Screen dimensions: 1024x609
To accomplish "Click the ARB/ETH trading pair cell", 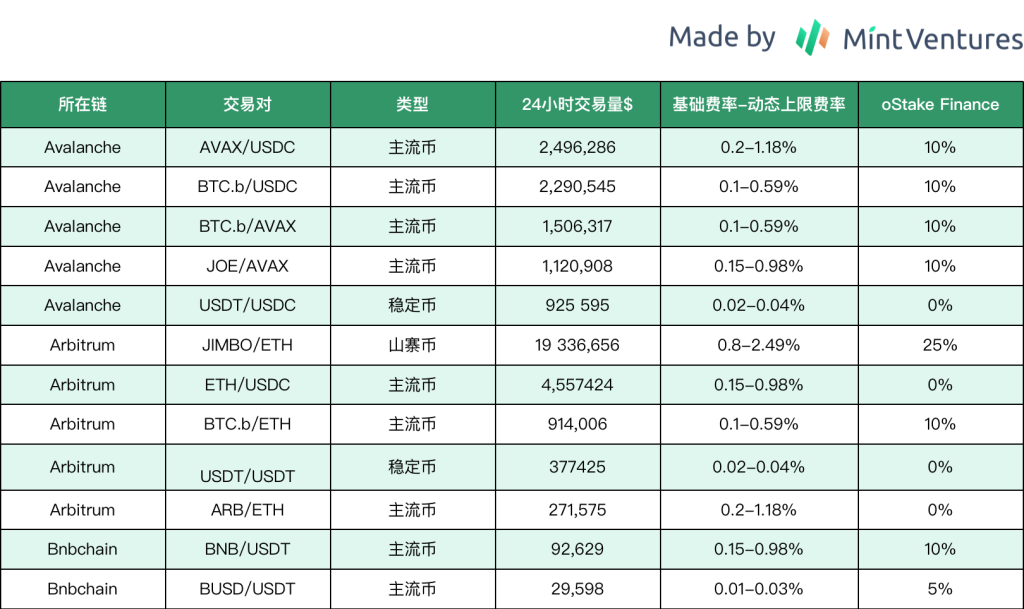I will coord(247,510).
